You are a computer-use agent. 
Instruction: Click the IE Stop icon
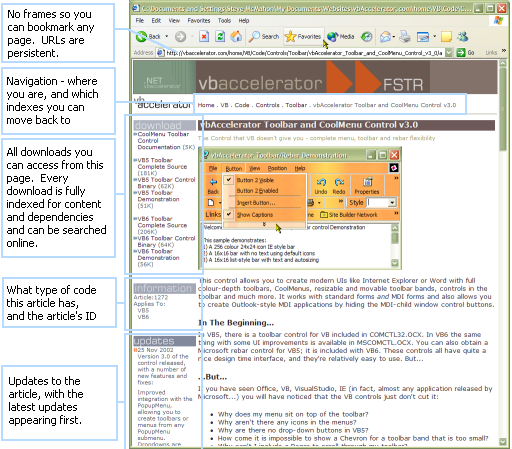click(204, 36)
